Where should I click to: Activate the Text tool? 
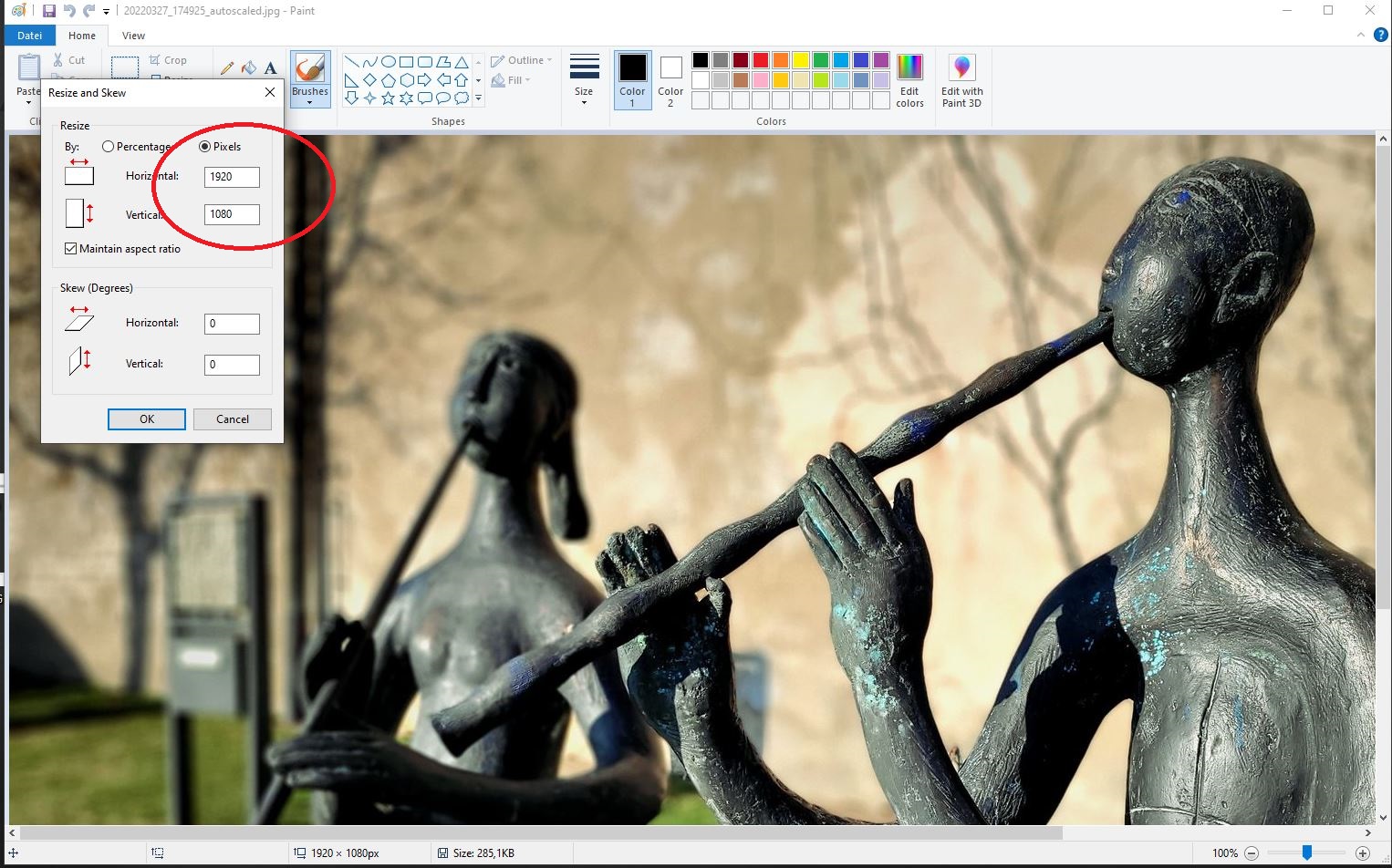pyautogui.click(x=270, y=67)
